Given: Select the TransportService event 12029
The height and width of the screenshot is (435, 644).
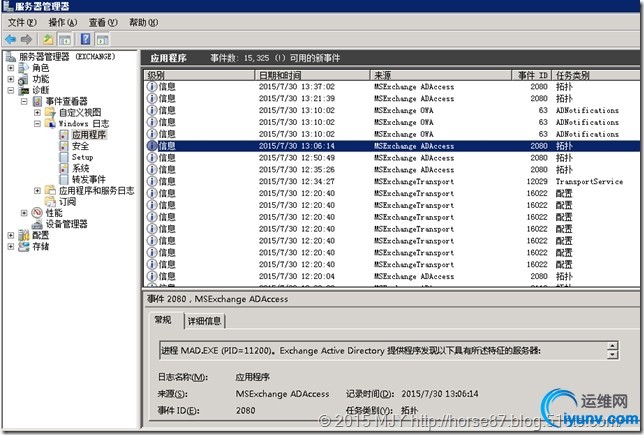Looking at the screenshot, I should [392, 182].
